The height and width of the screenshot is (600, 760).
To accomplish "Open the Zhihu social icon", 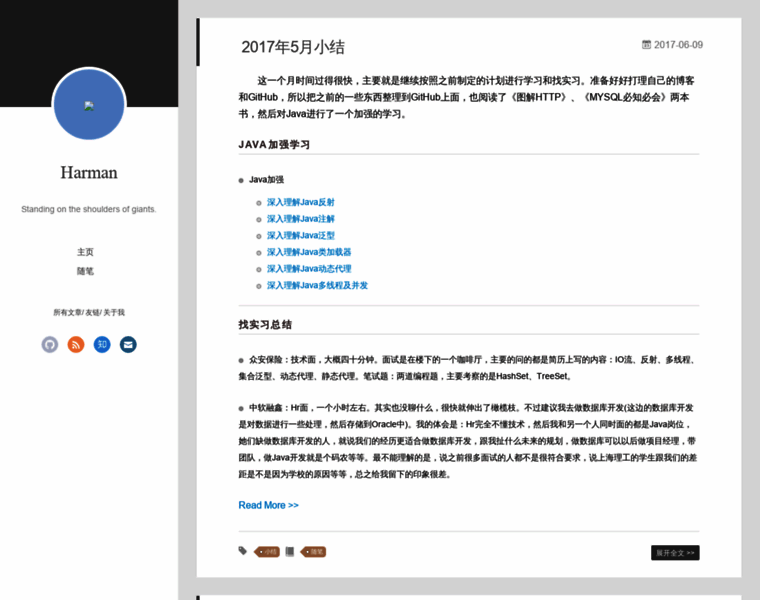I will pos(102,344).
